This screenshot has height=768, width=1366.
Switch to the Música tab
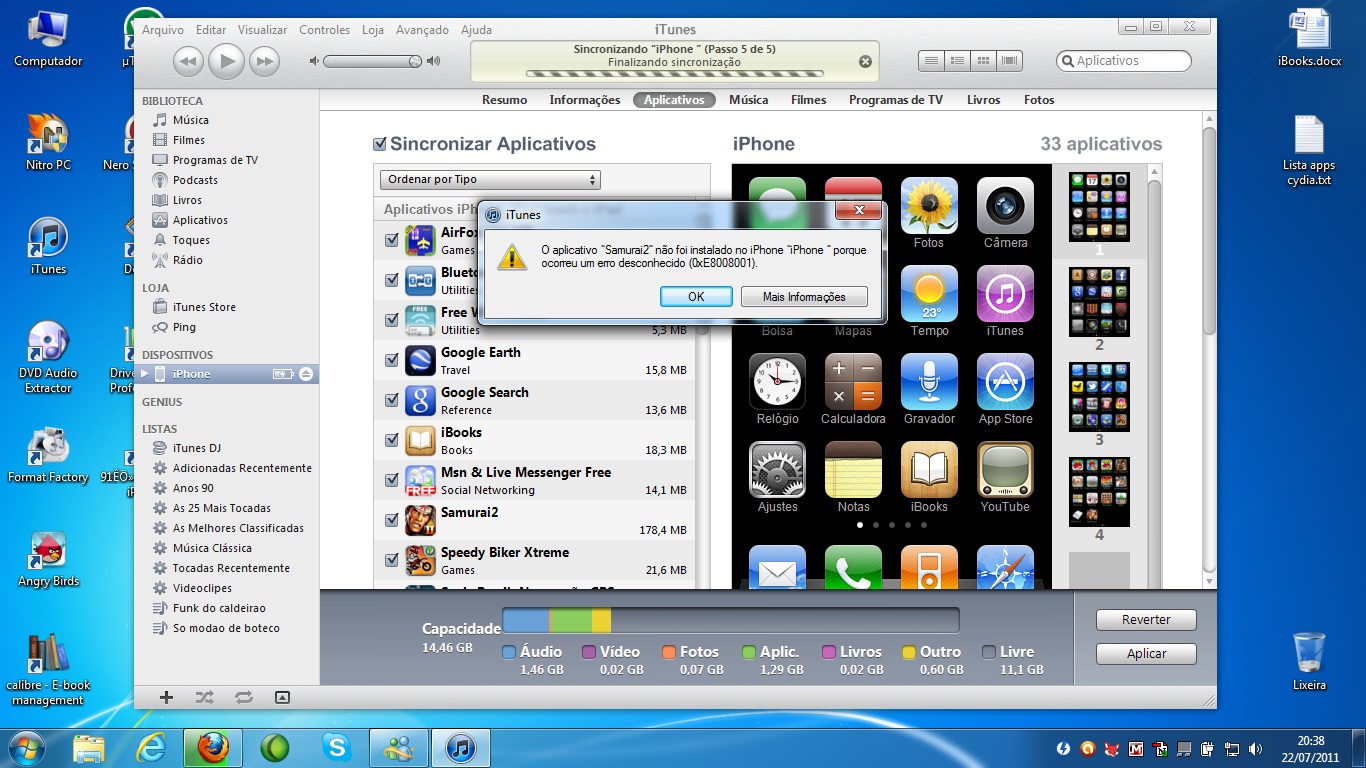[748, 100]
